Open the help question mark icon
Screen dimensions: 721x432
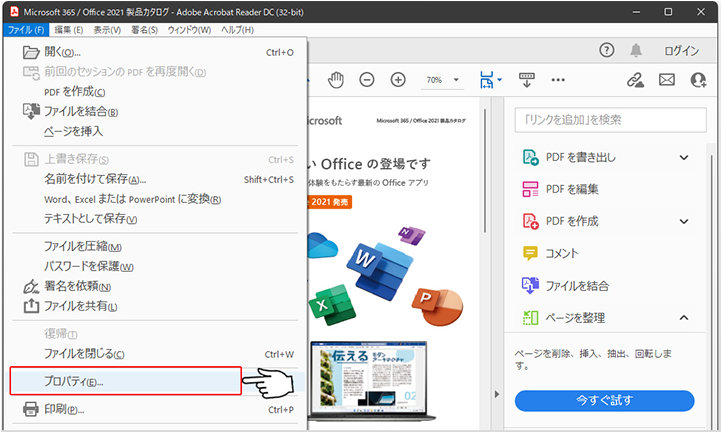(607, 50)
